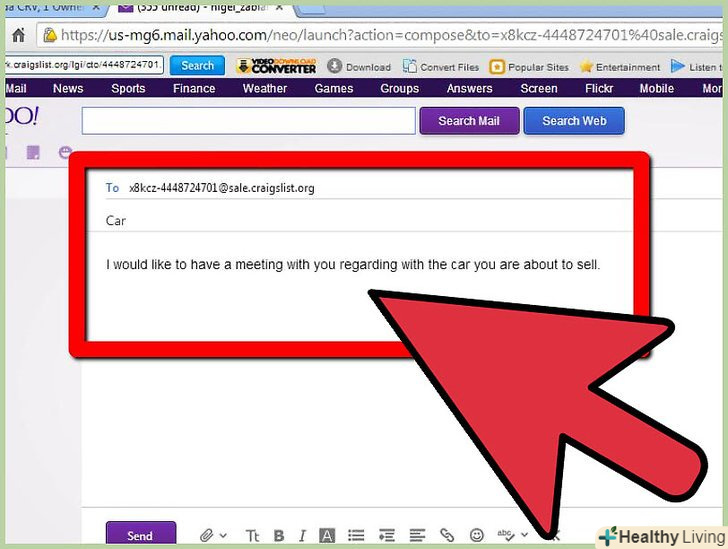
Task: Expand the attachment options arrow
Action: click(x=223, y=536)
